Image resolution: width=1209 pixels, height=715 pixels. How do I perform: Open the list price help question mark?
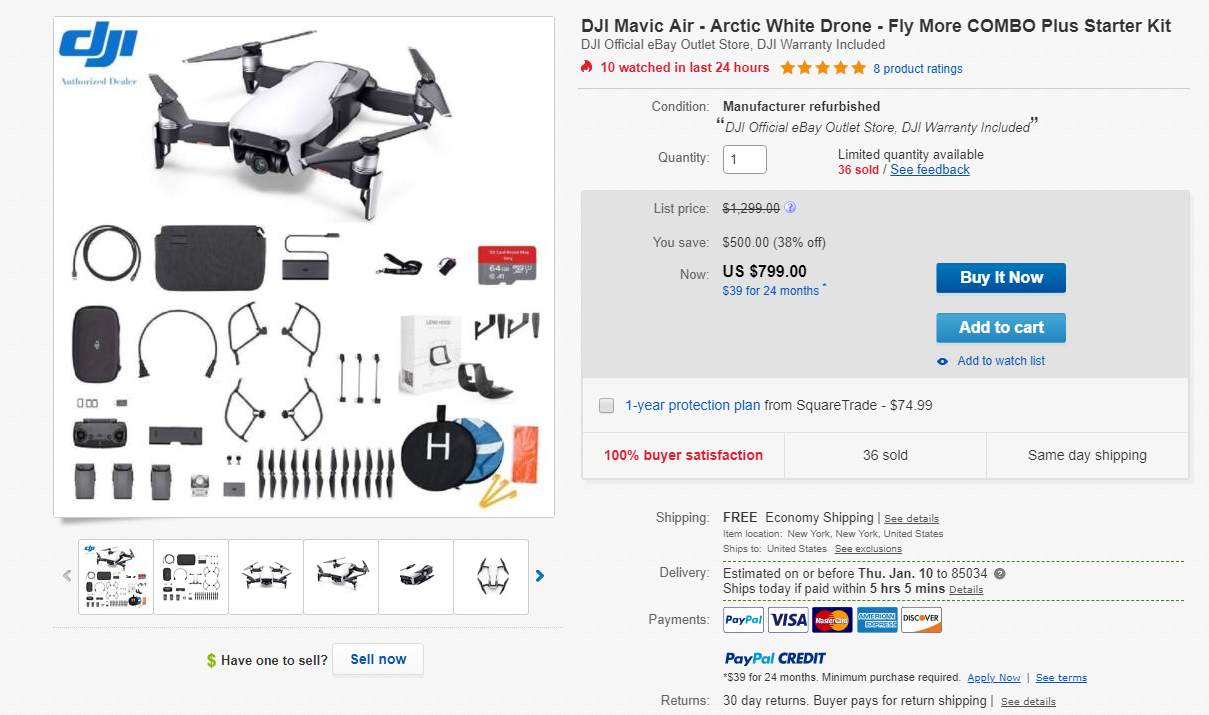click(x=789, y=207)
